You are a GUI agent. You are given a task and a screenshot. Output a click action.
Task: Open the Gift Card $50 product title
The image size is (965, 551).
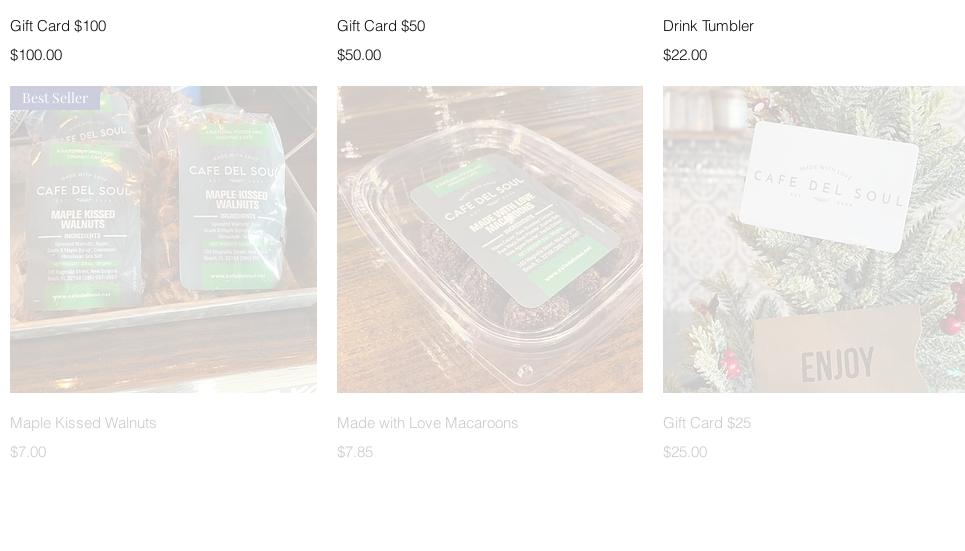(x=381, y=26)
